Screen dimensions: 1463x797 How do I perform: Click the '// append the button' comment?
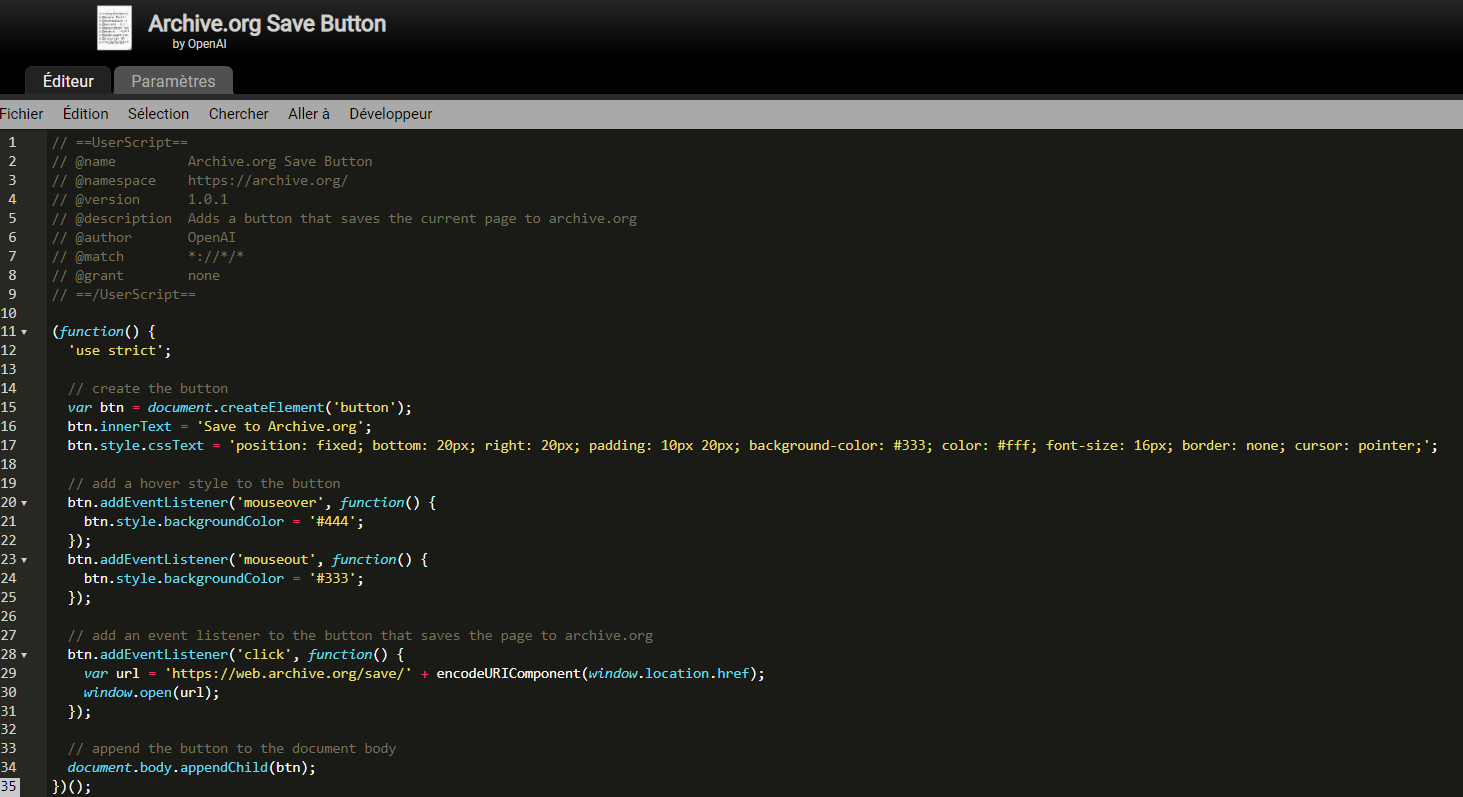[x=232, y=749]
